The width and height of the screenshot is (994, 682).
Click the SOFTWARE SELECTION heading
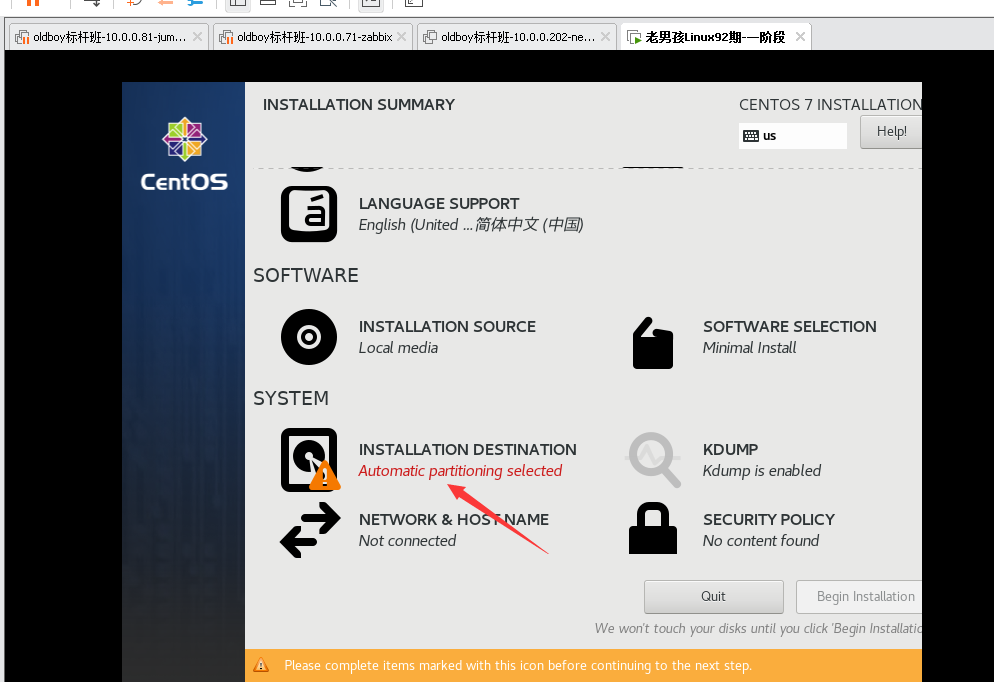tap(789, 326)
